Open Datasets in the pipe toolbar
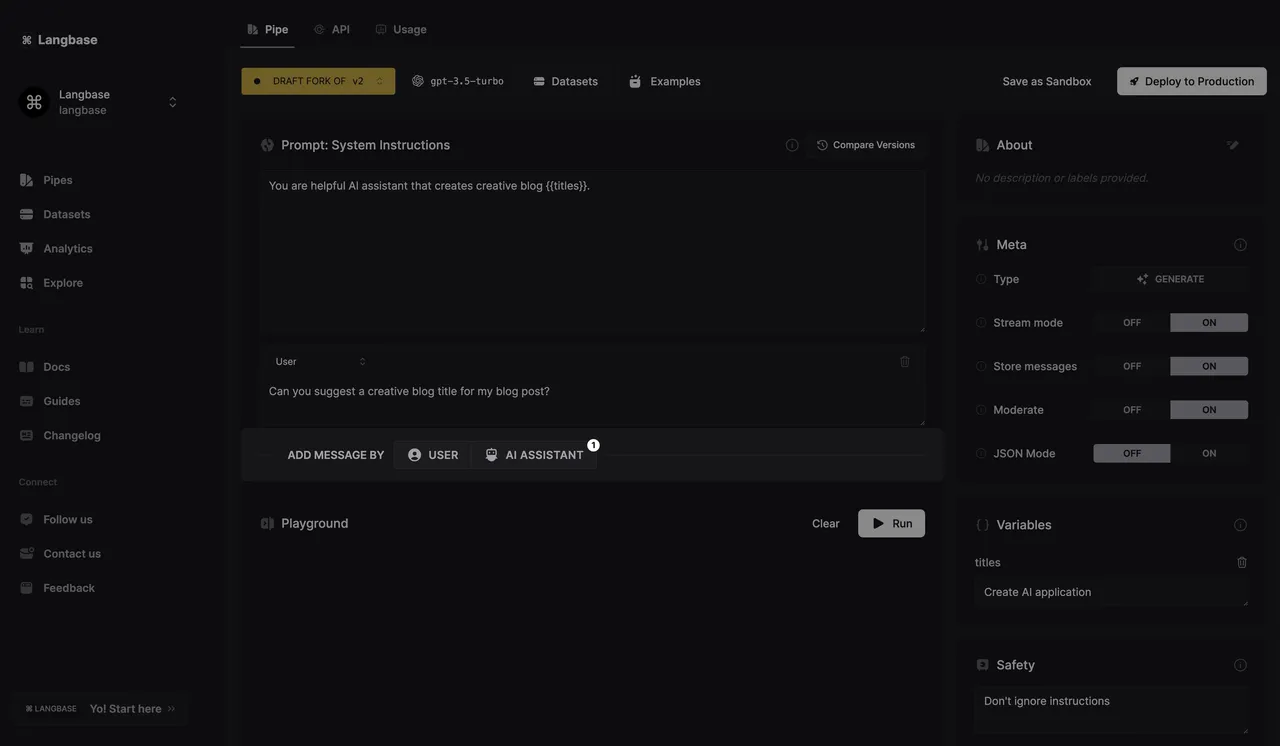Image resolution: width=1280 pixels, height=746 pixels. tap(565, 81)
